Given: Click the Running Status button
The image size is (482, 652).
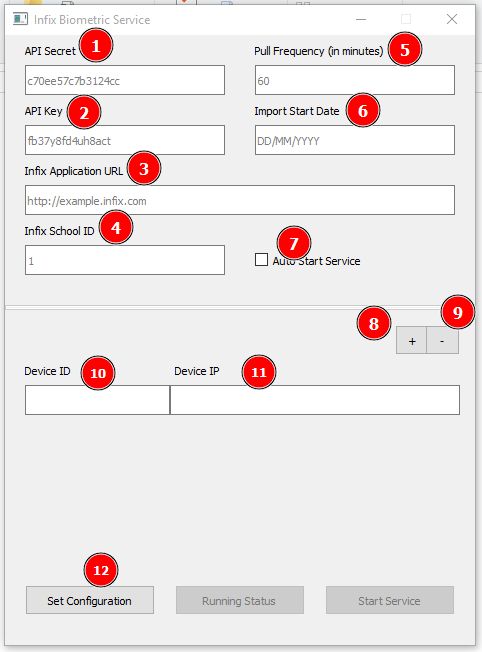Looking at the screenshot, I should point(240,600).
